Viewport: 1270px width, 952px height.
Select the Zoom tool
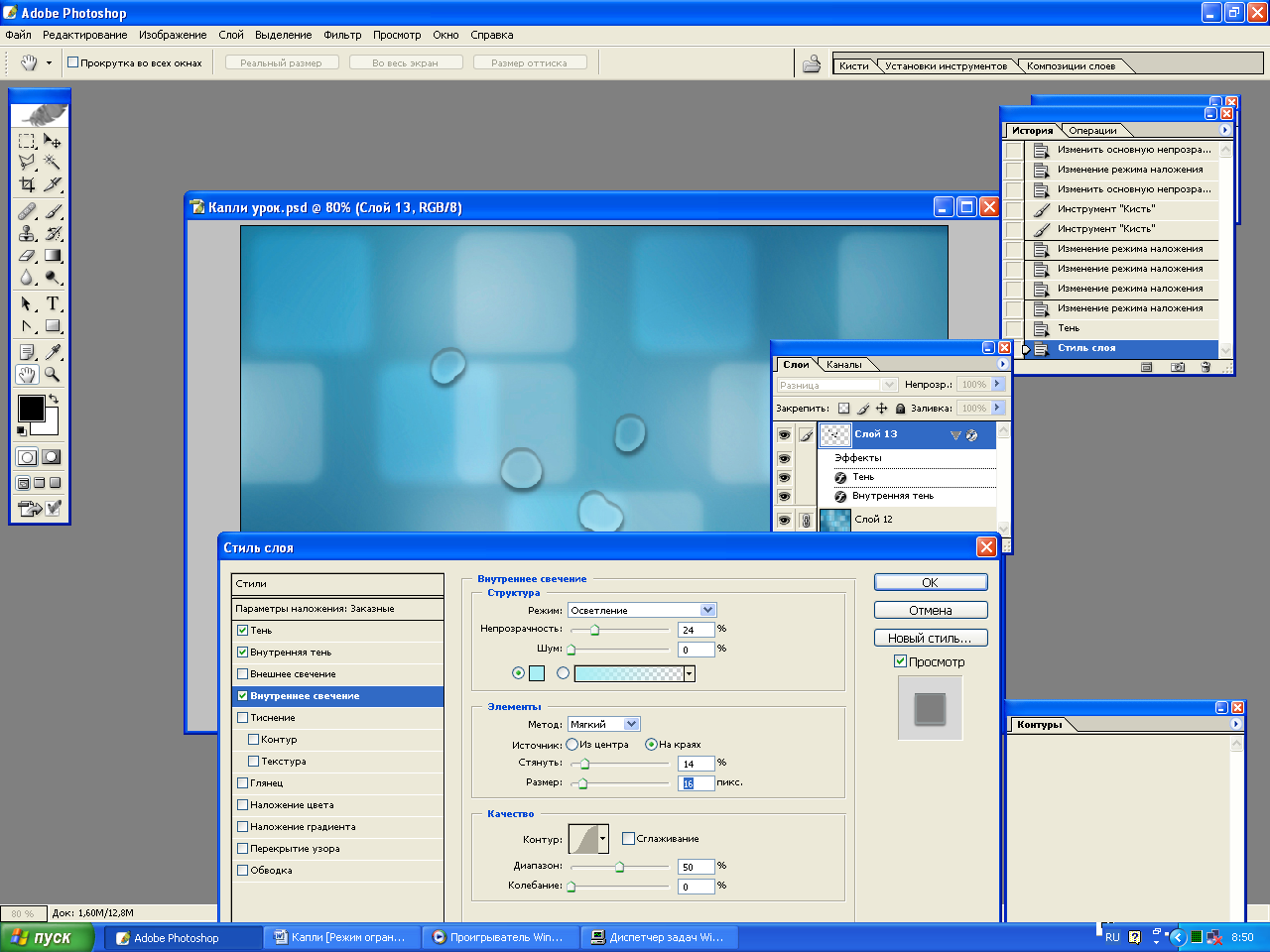(53, 374)
